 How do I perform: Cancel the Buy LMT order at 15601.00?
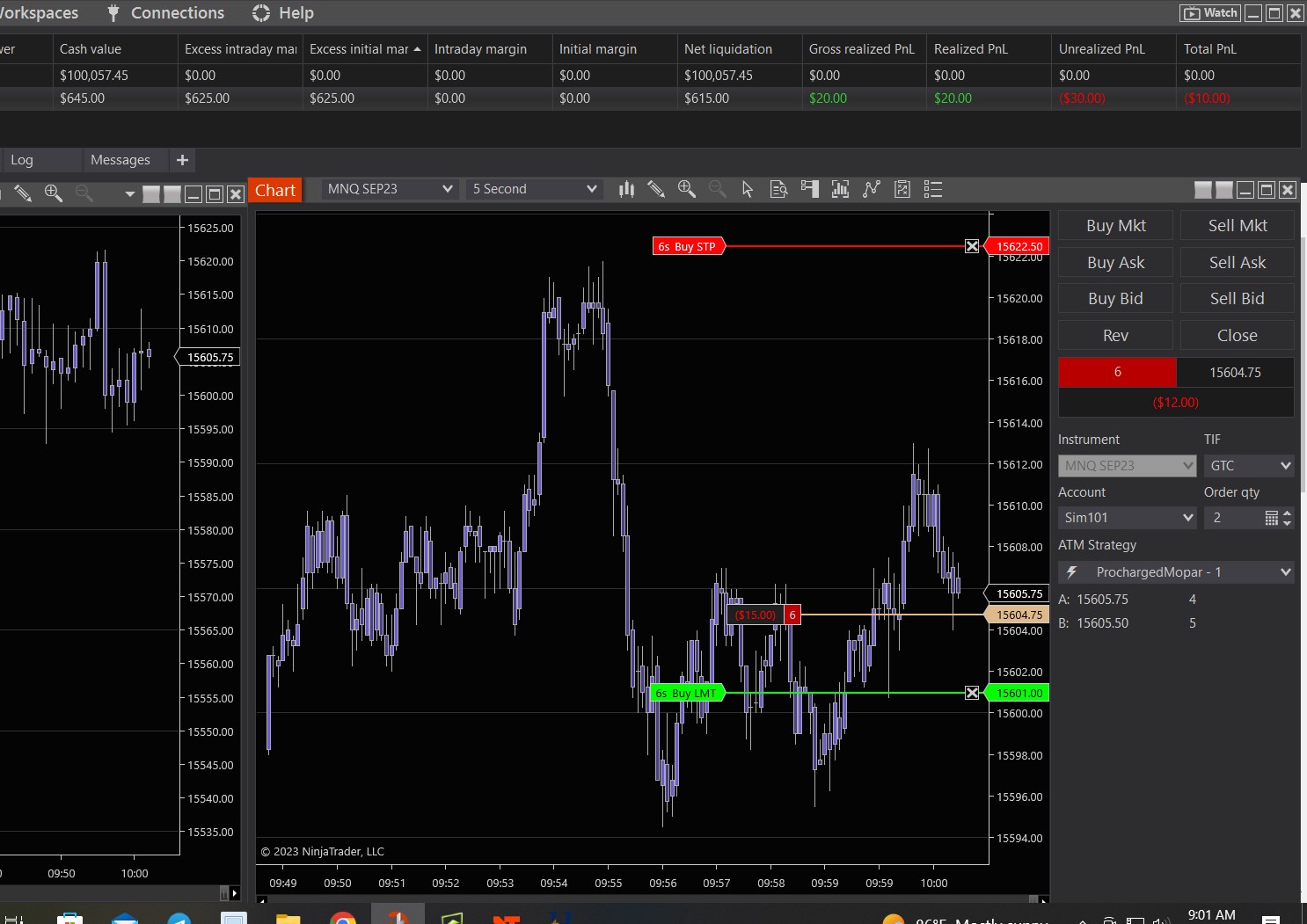click(x=972, y=693)
